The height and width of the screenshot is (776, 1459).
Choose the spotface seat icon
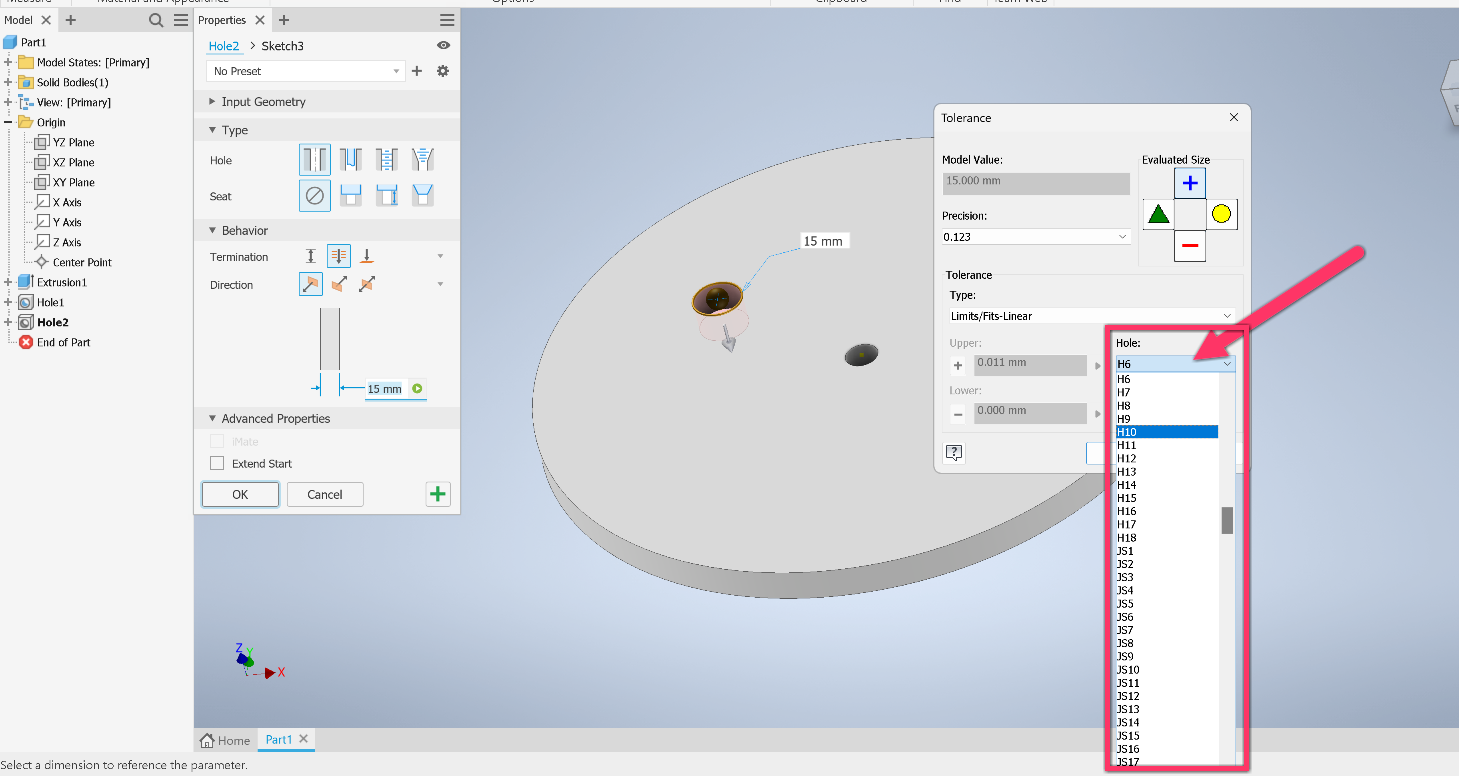pos(386,196)
